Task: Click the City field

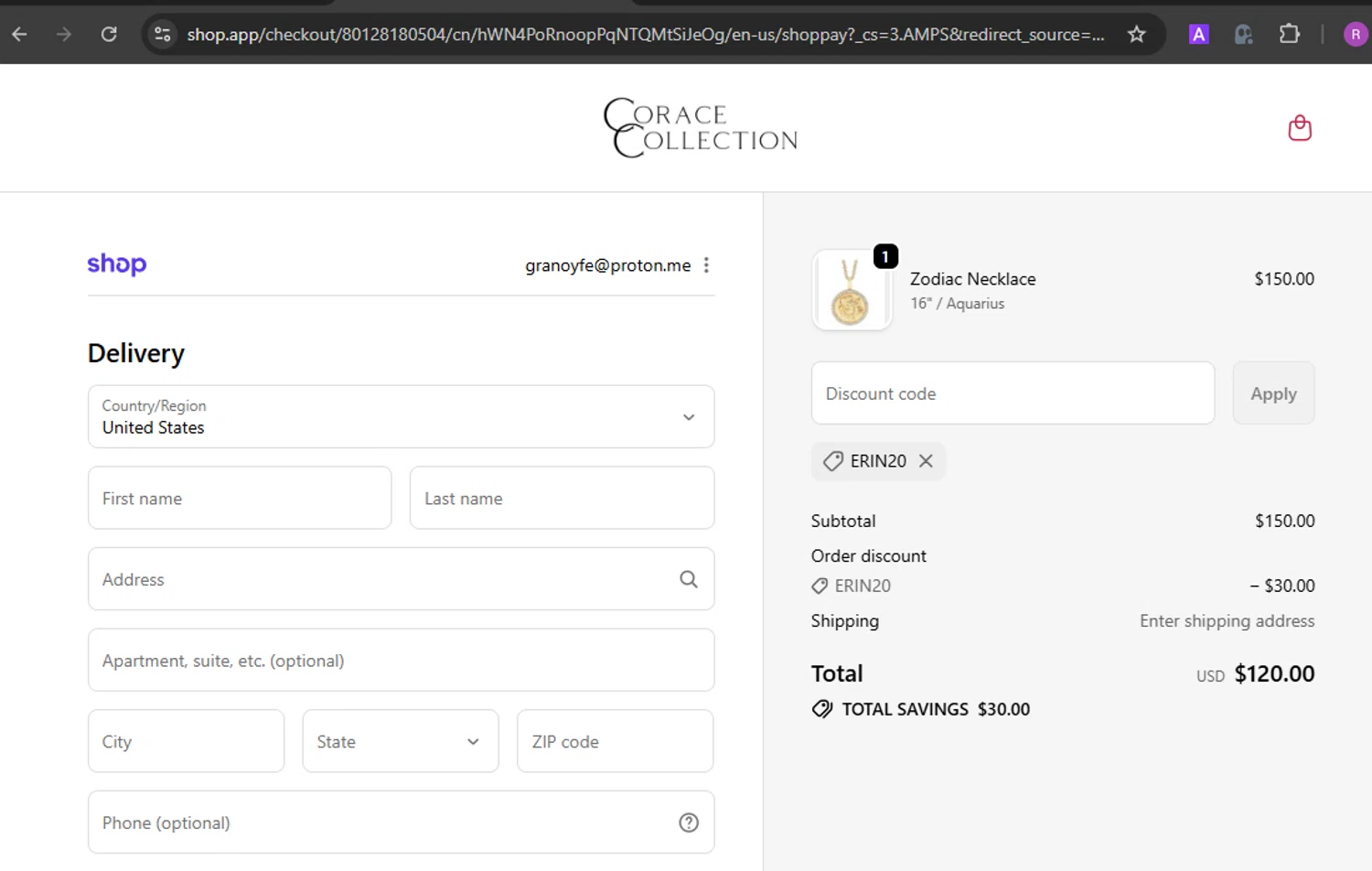Action: (186, 741)
